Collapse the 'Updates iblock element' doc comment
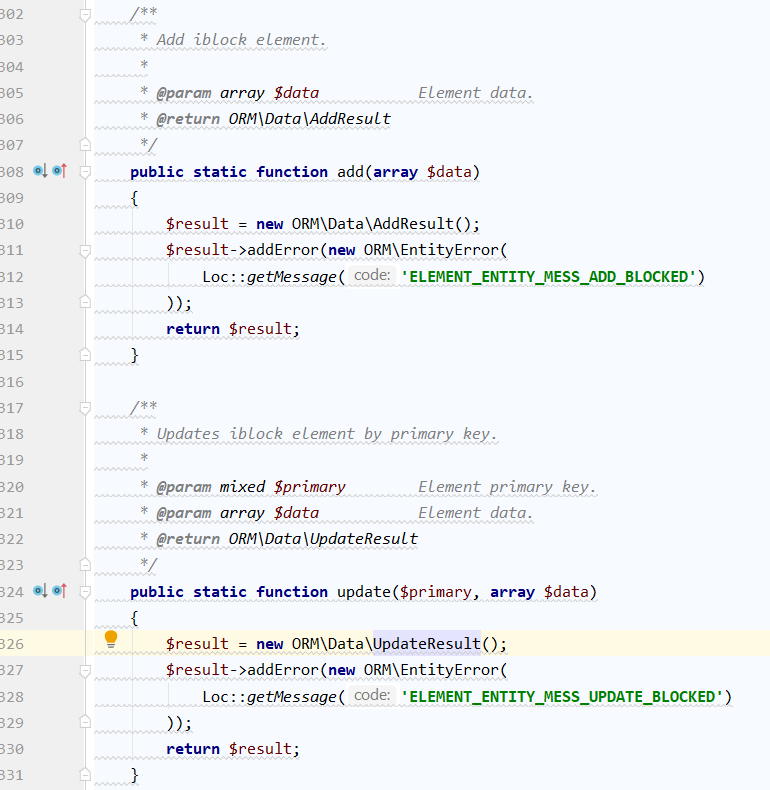This screenshot has height=790, width=770. (x=85, y=408)
